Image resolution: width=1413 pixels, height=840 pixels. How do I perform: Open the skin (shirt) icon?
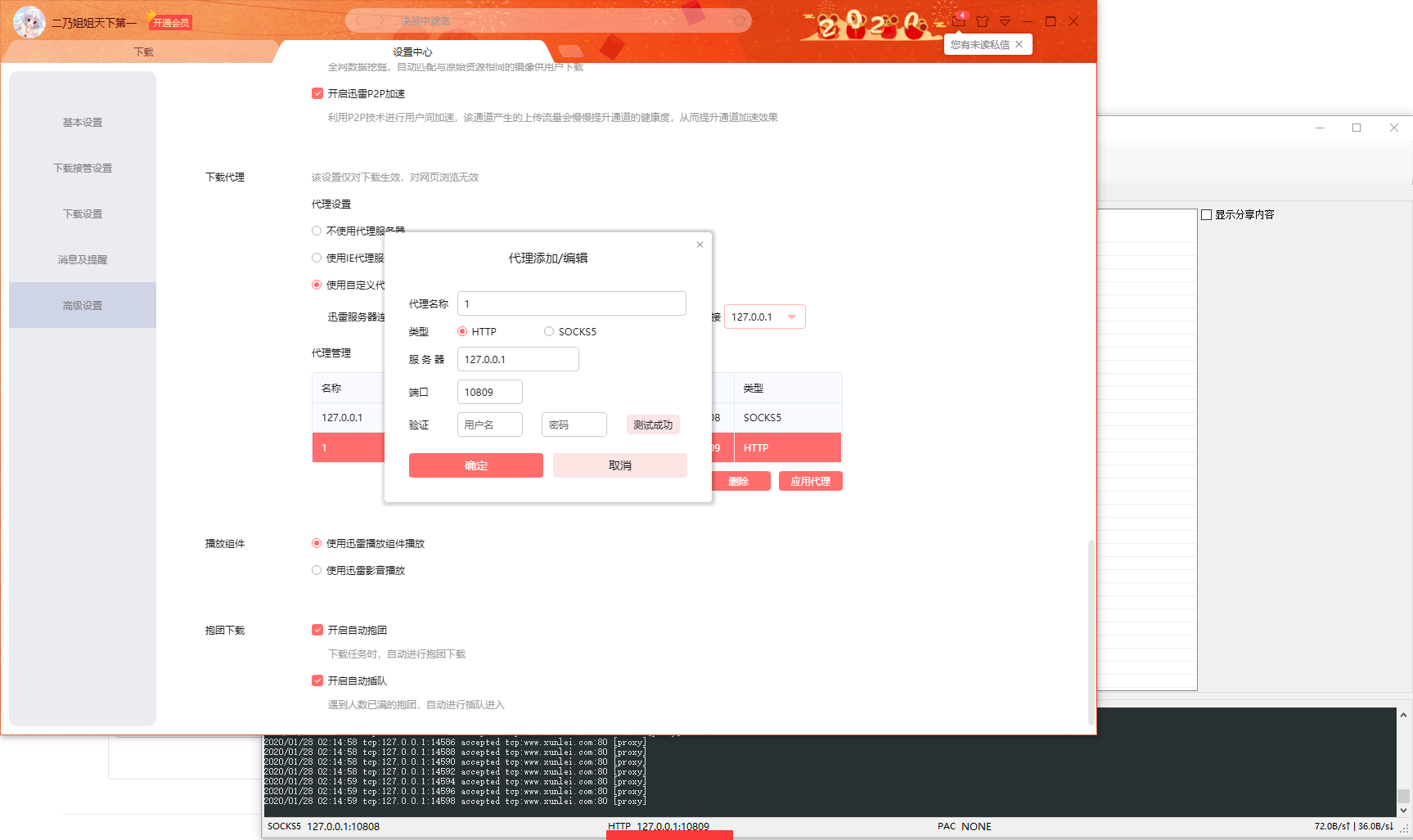pyautogui.click(x=983, y=21)
